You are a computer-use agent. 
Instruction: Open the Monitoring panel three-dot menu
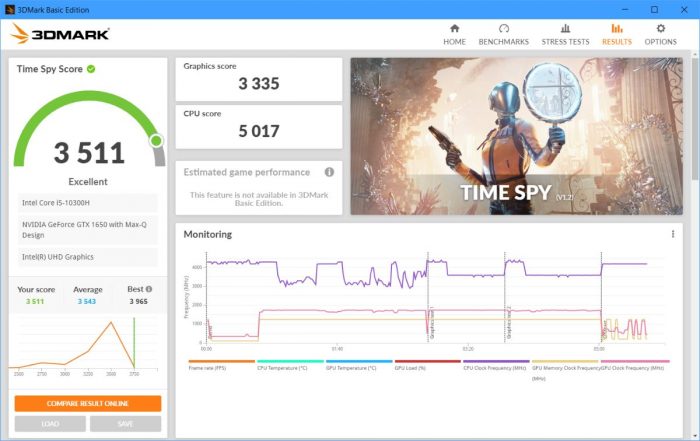tap(672, 235)
